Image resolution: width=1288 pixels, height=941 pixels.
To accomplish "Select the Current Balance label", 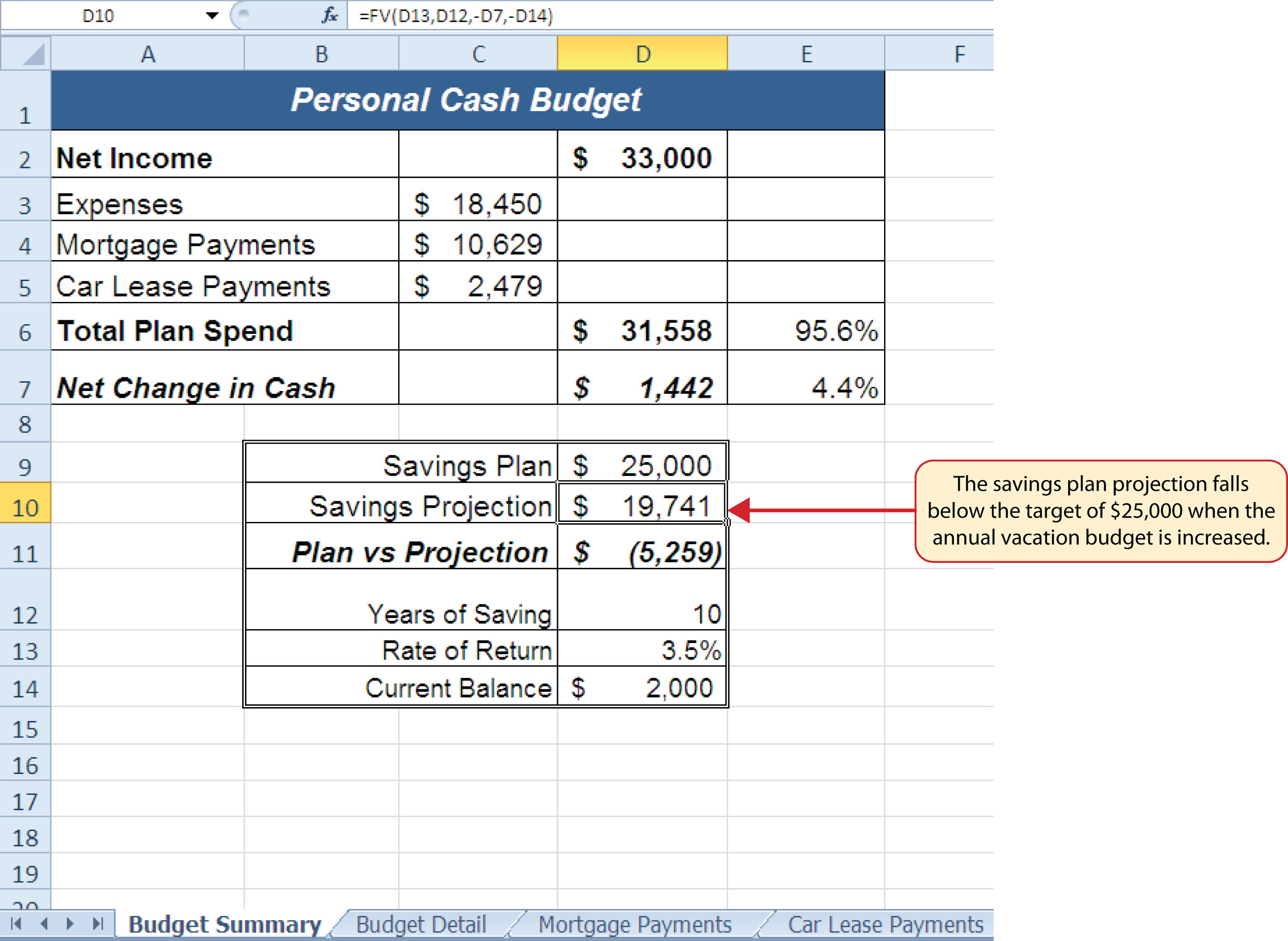I will point(401,686).
